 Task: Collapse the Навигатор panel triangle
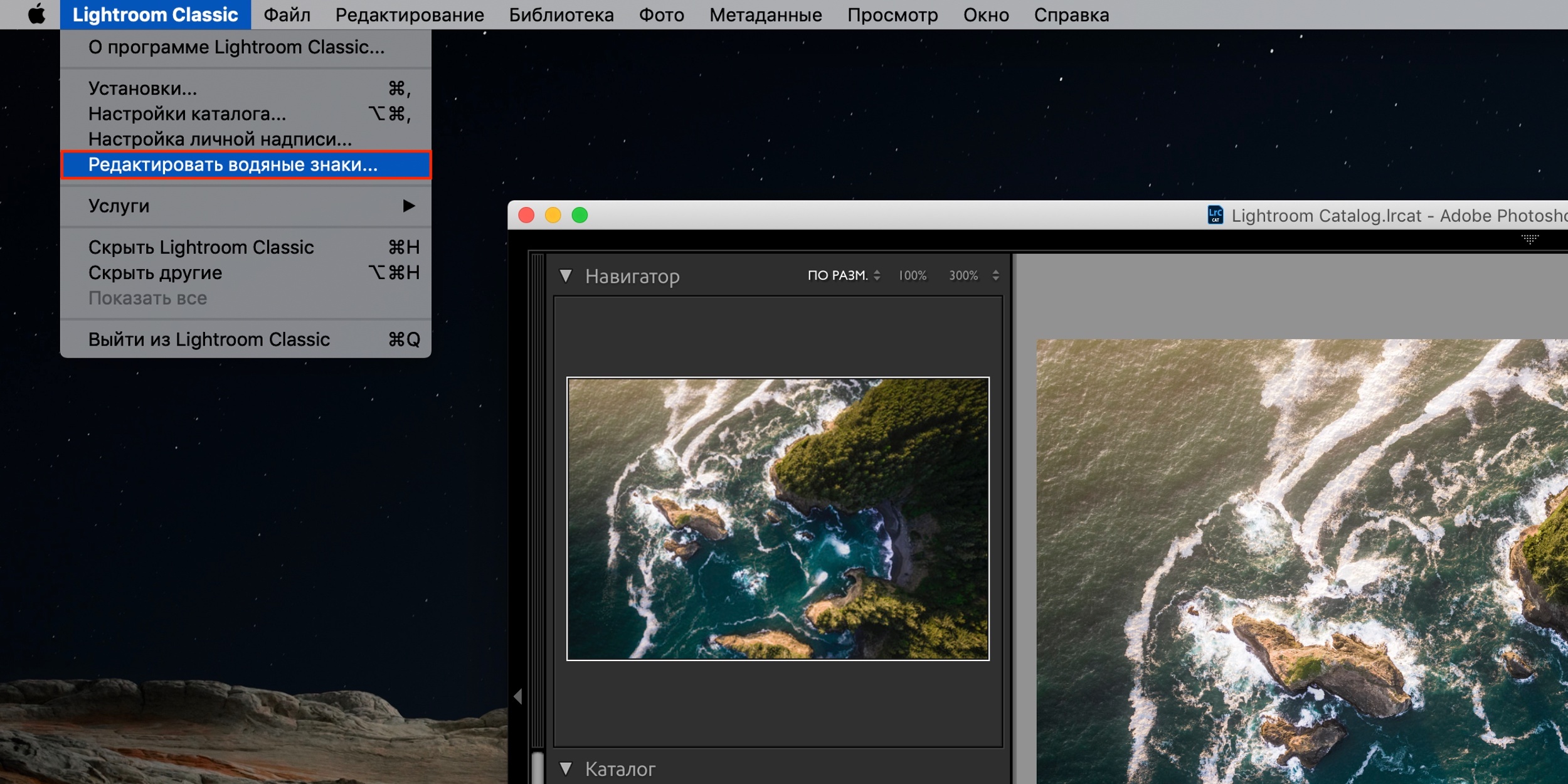(566, 276)
